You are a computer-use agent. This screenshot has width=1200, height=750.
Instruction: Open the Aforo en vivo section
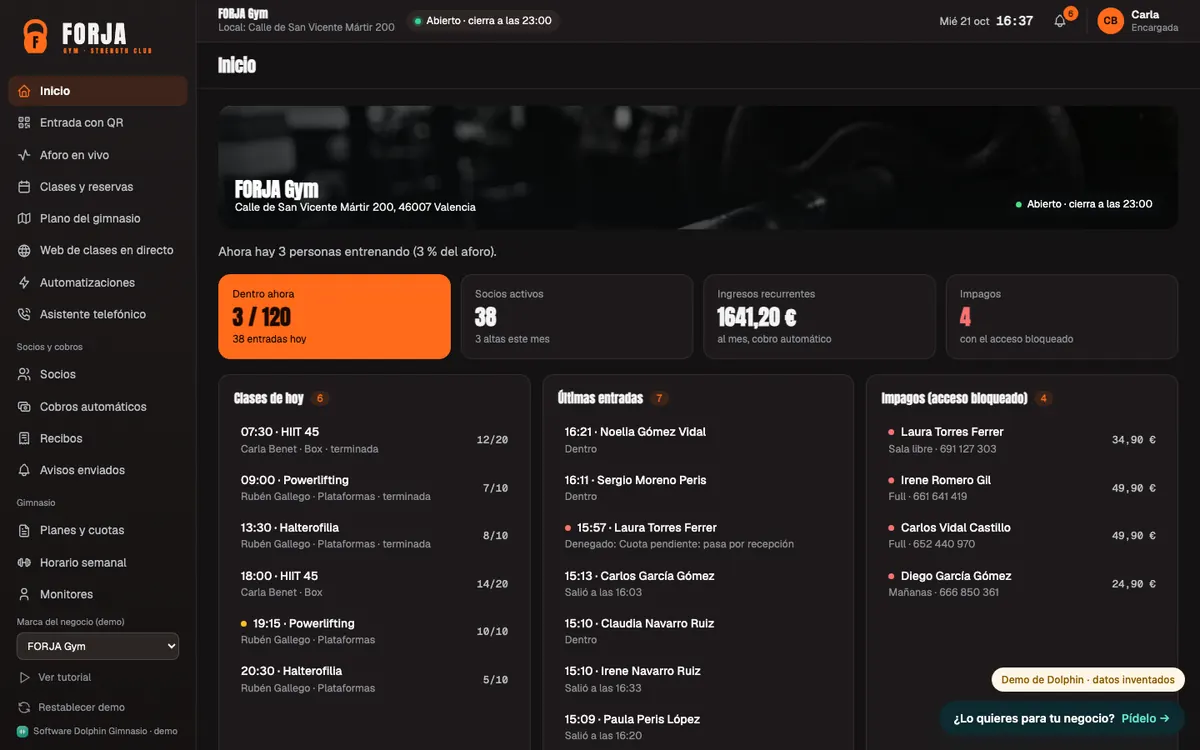tap(98, 155)
